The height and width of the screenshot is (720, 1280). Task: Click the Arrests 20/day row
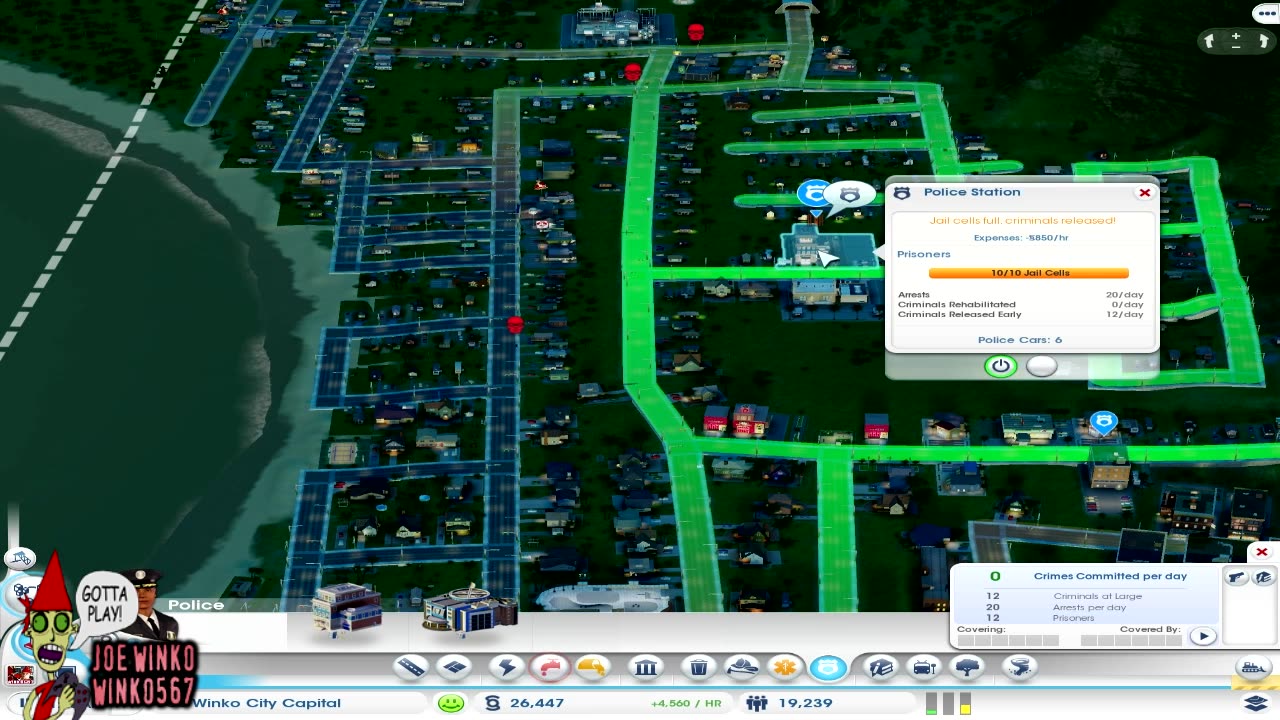[1021, 295]
